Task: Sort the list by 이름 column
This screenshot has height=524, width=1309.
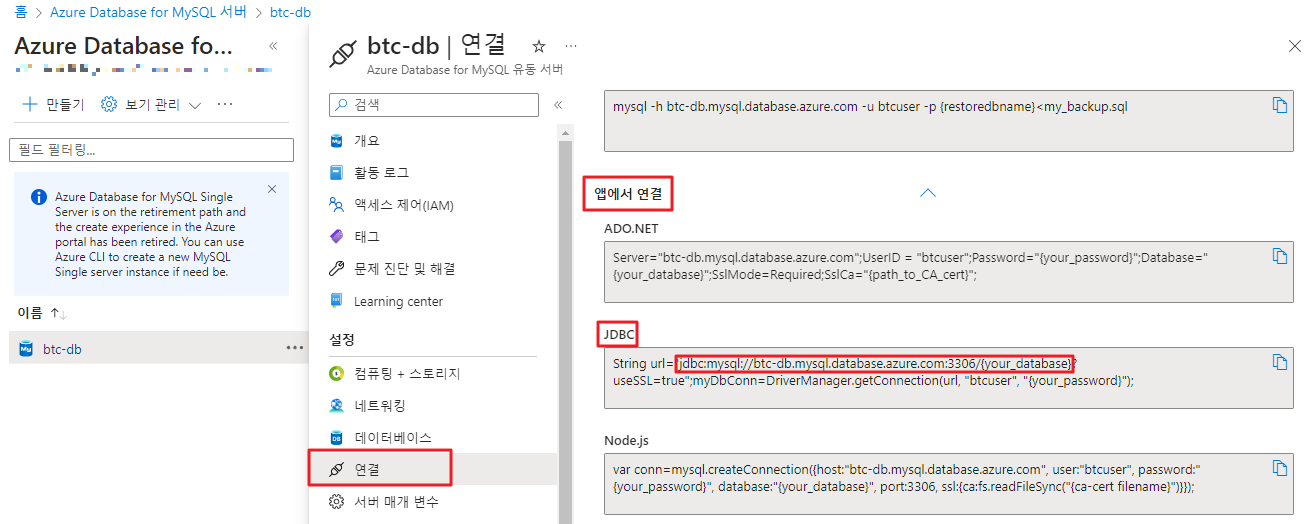Action: (x=42, y=314)
